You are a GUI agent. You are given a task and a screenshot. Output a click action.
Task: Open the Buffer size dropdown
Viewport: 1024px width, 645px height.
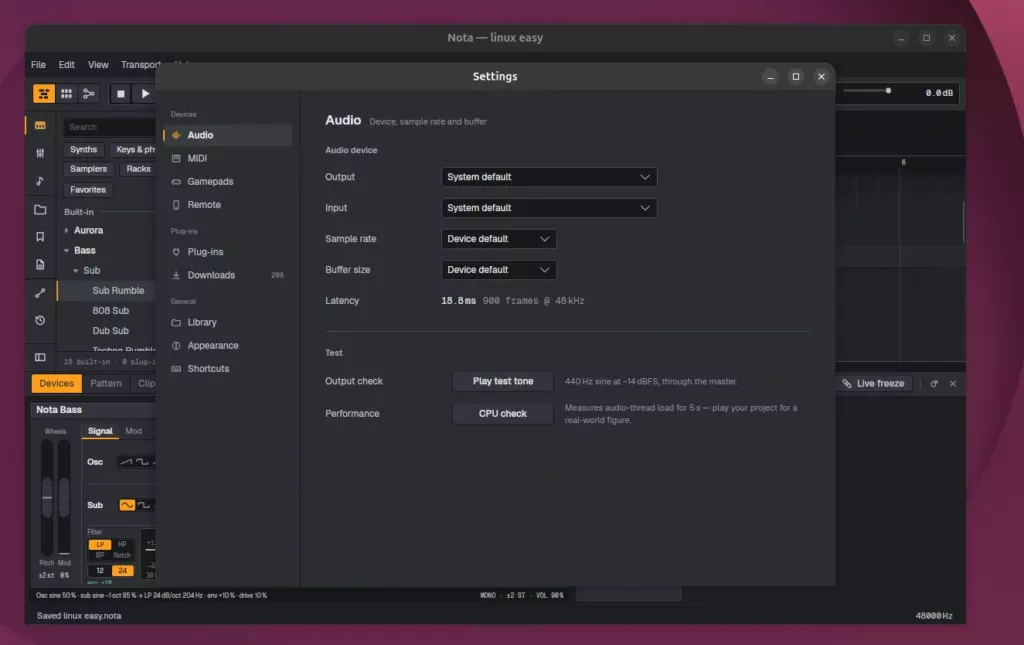(x=498, y=270)
